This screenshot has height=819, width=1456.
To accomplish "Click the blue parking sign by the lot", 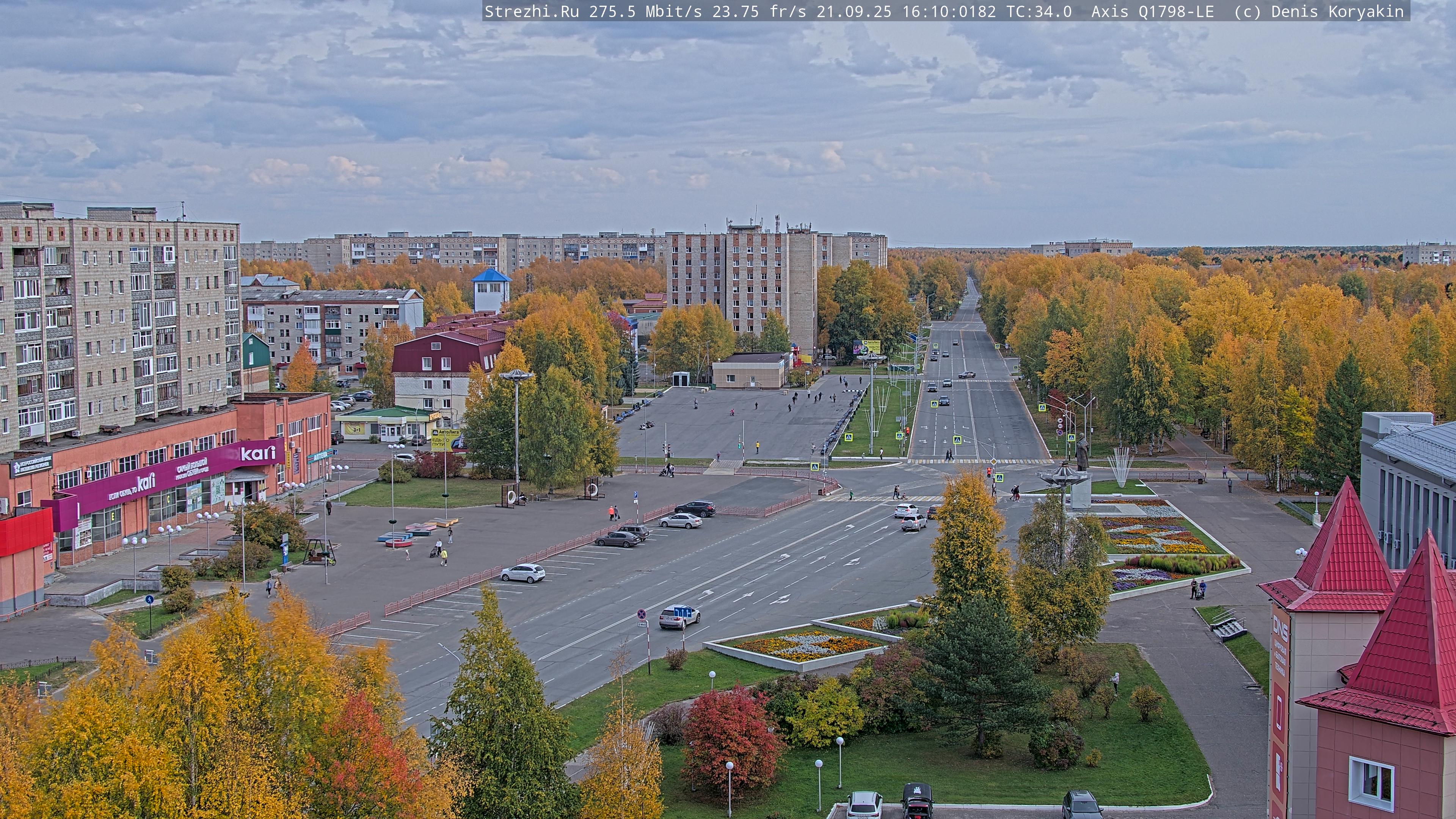I will pyautogui.click(x=635, y=495).
